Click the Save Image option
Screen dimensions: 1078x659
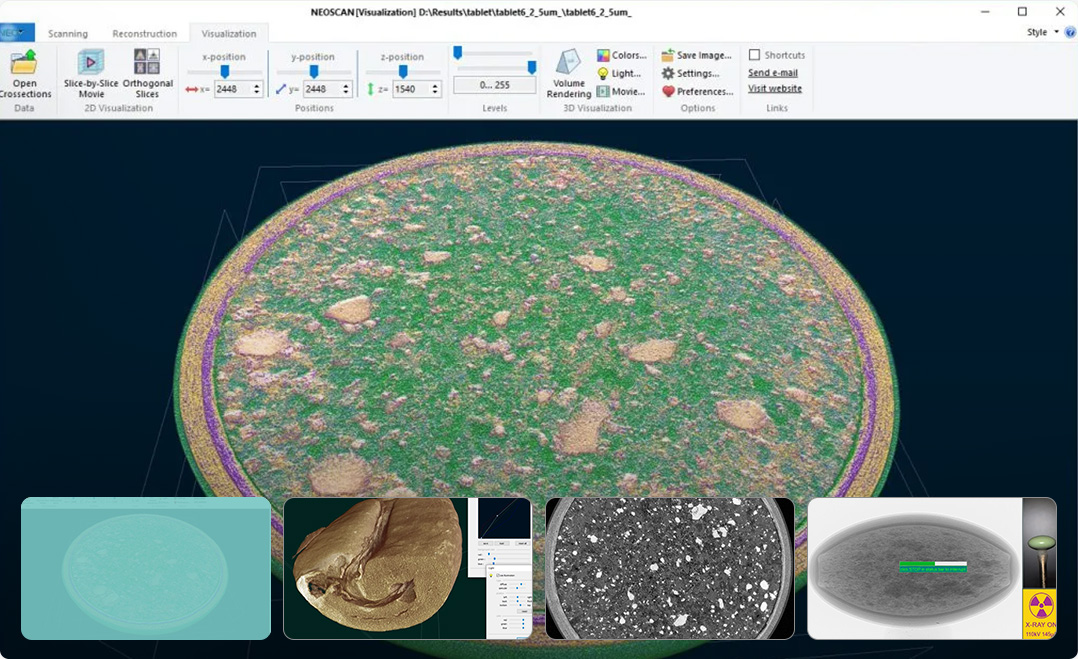[x=696, y=56]
